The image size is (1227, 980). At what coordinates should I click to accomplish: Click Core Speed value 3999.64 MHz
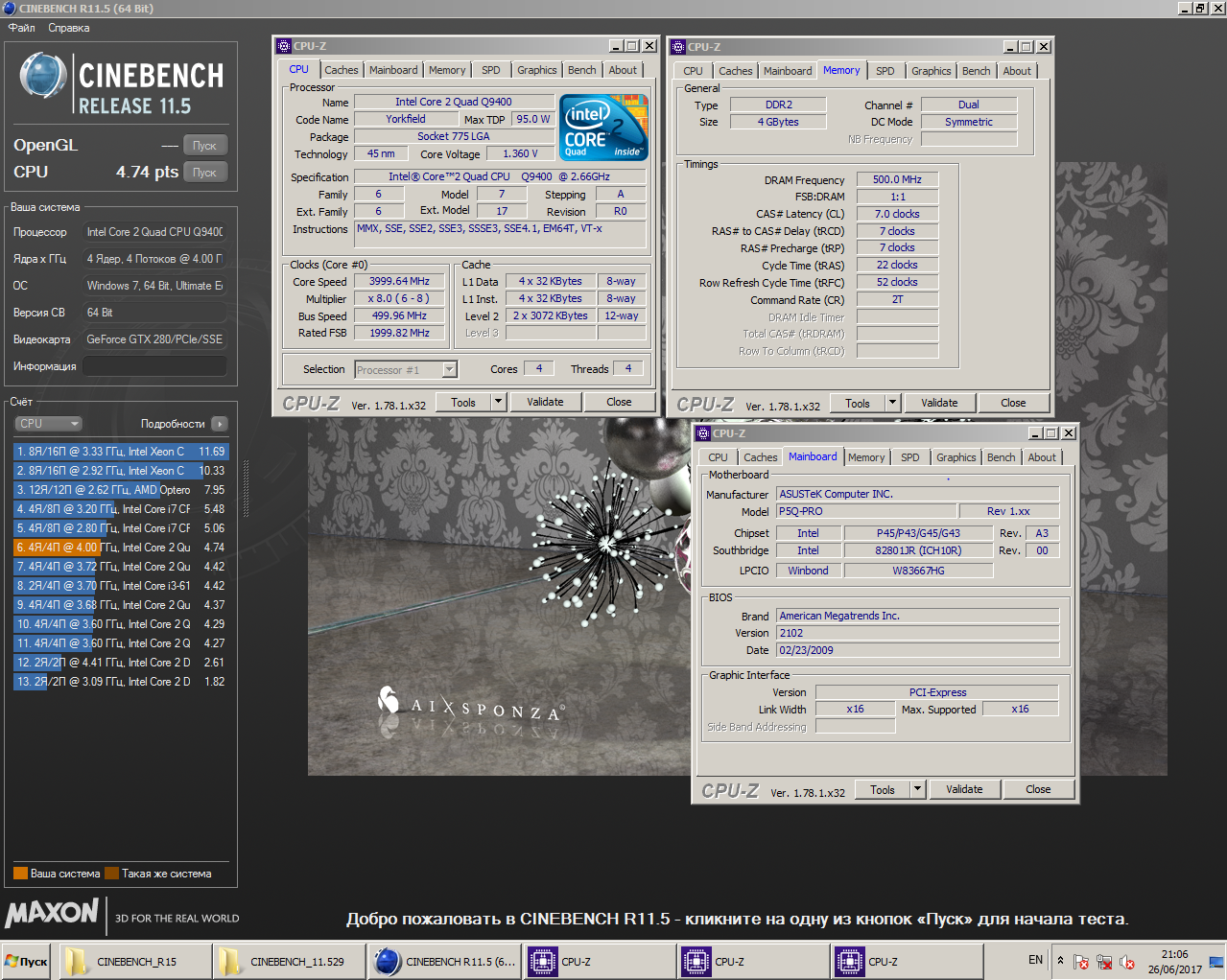pos(399,281)
